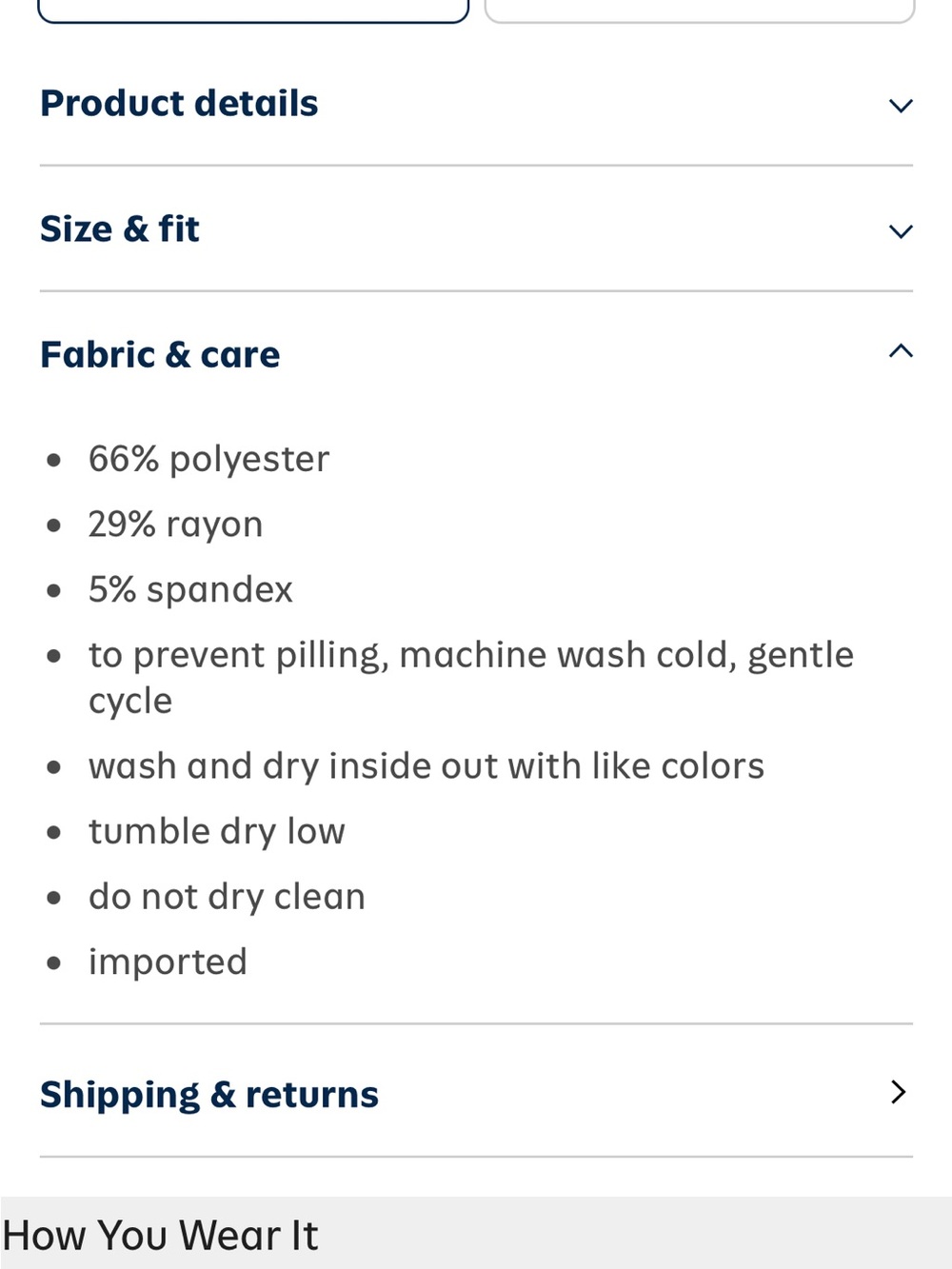
Task: Collapse the Fabric & care heading
Action: pos(160,355)
